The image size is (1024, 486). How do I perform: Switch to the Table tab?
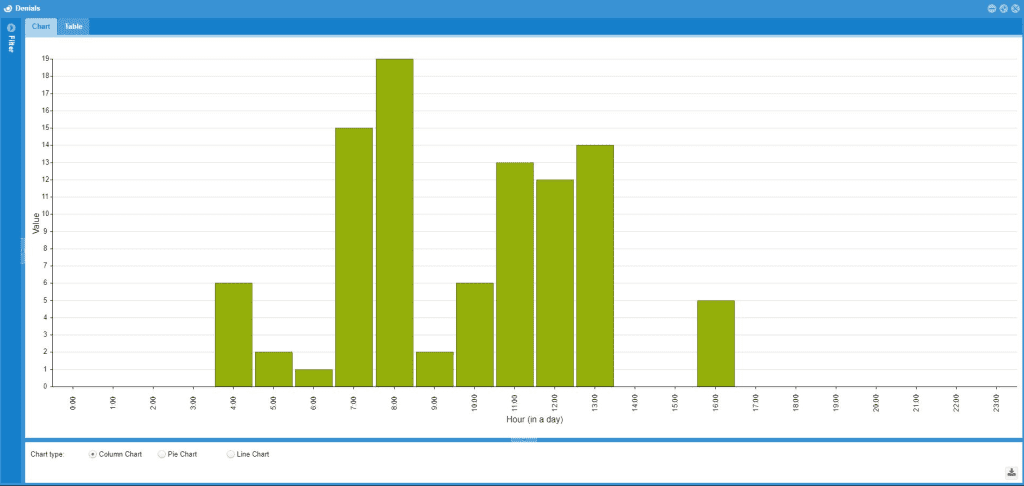pos(74,26)
